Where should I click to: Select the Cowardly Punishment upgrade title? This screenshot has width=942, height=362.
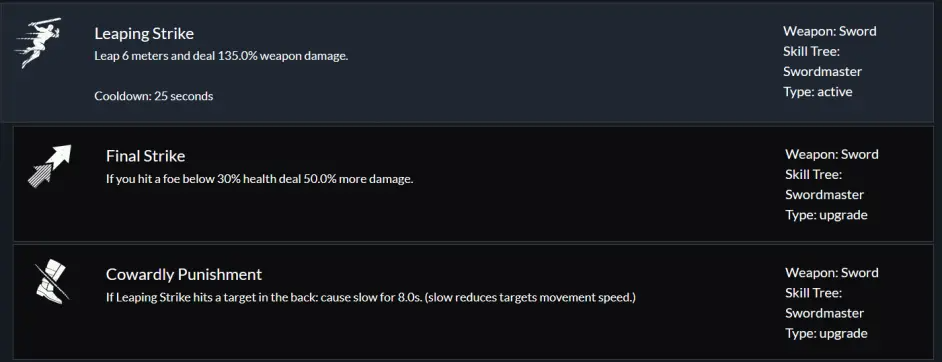(x=184, y=274)
